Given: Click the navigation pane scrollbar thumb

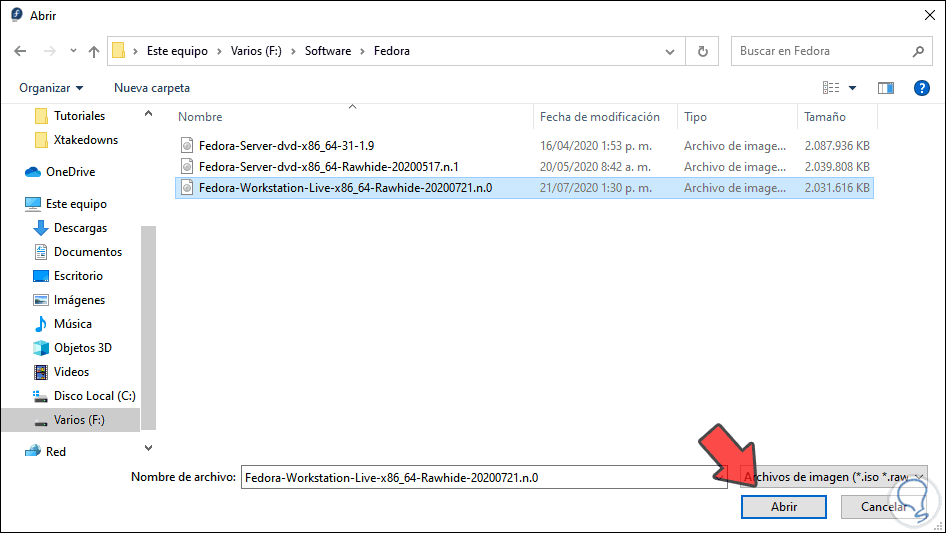Looking at the screenshot, I should point(148,328).
